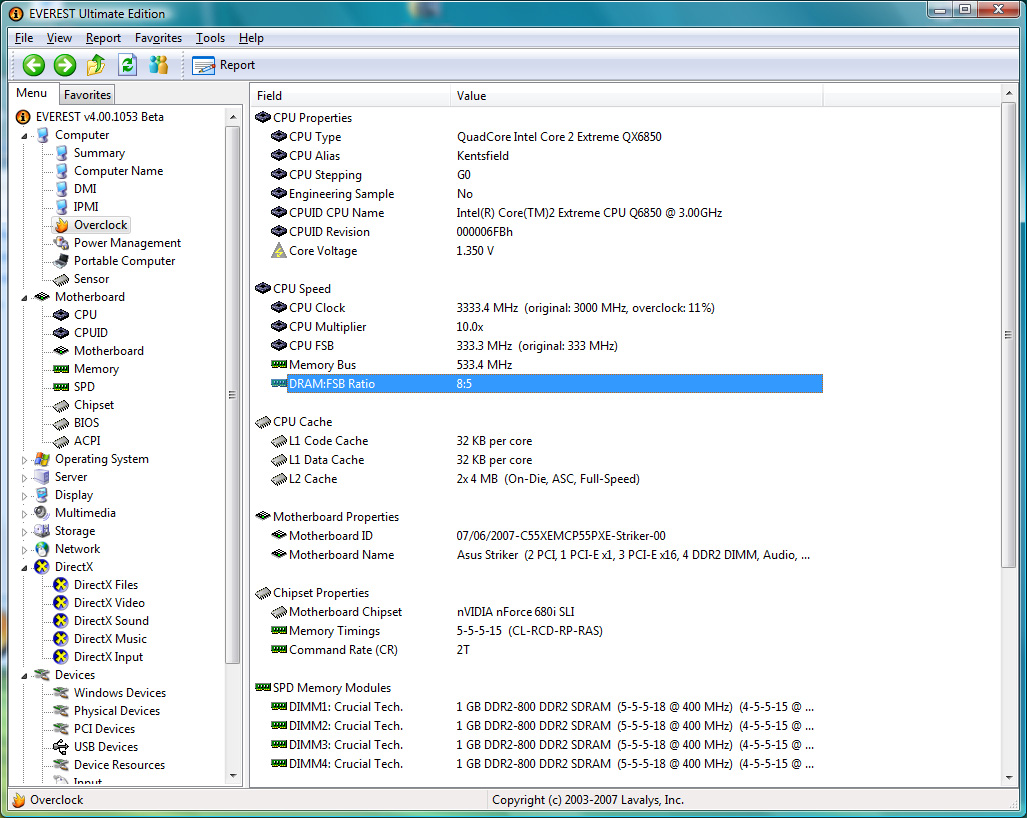Expand the Display tree node
The width and height of the screenshot is (1027, 818).
pyautogui.click(x=24, y=496)
